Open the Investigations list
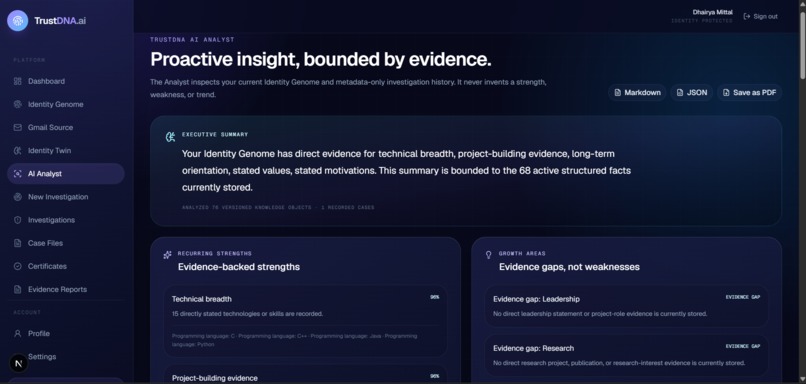 66,220
